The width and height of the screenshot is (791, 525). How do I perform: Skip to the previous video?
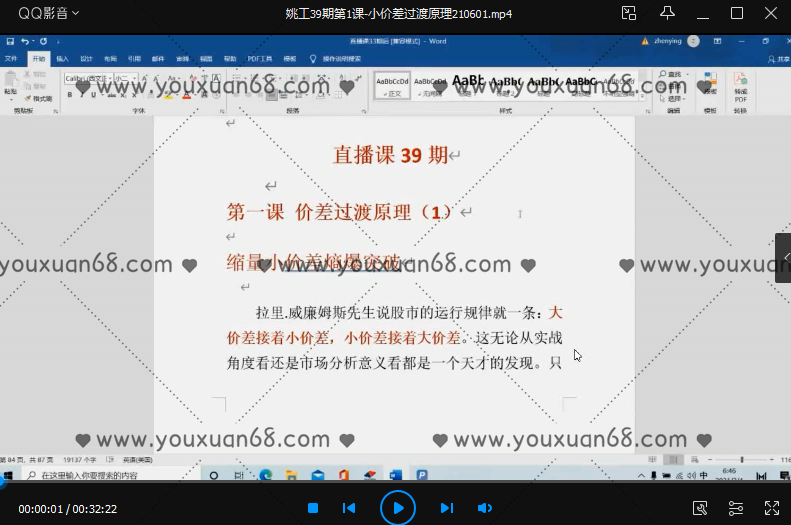349,508
